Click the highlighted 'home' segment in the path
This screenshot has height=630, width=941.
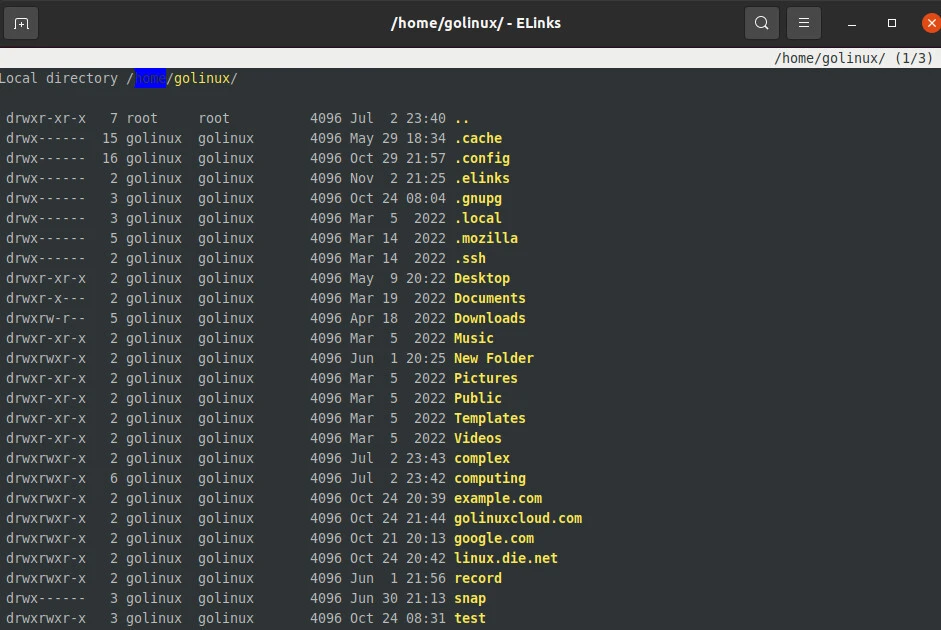tap(150, 78)
